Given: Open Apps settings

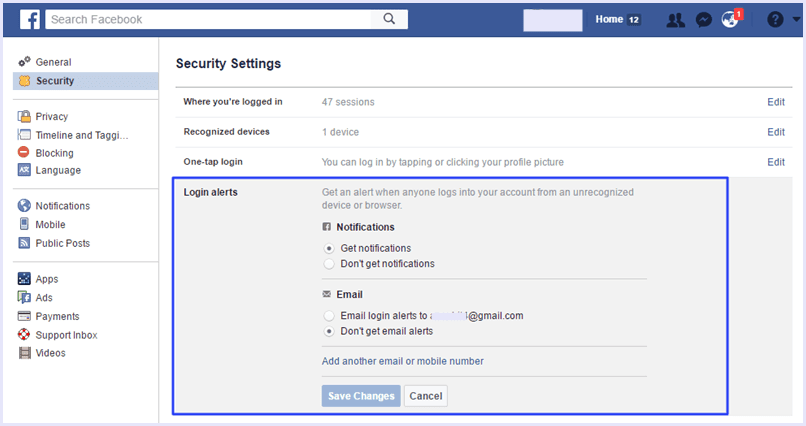Looking at the screenshot, I should tap(47, 279).
